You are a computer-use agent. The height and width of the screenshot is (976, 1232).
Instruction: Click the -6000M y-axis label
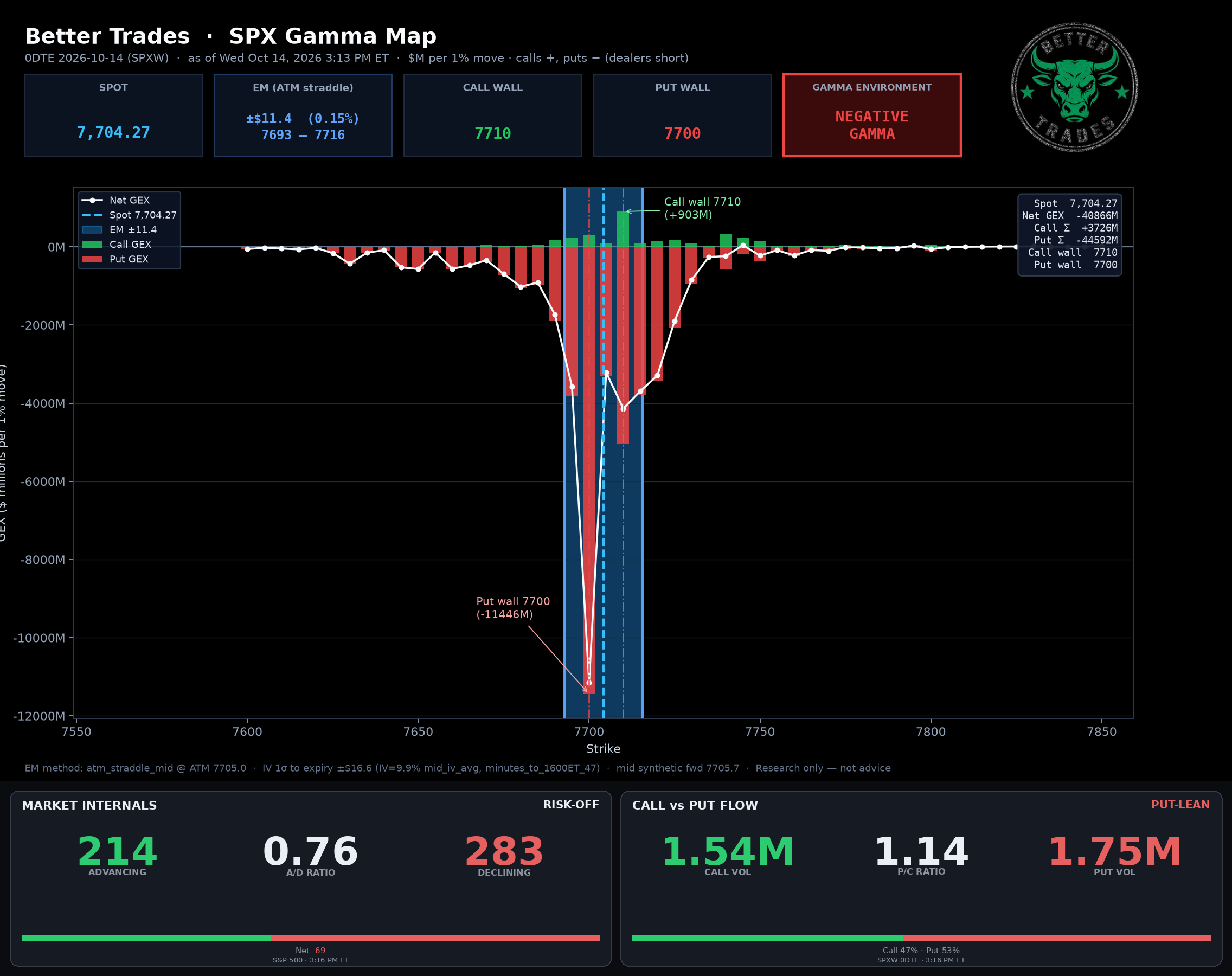click(x=43, y=481)
